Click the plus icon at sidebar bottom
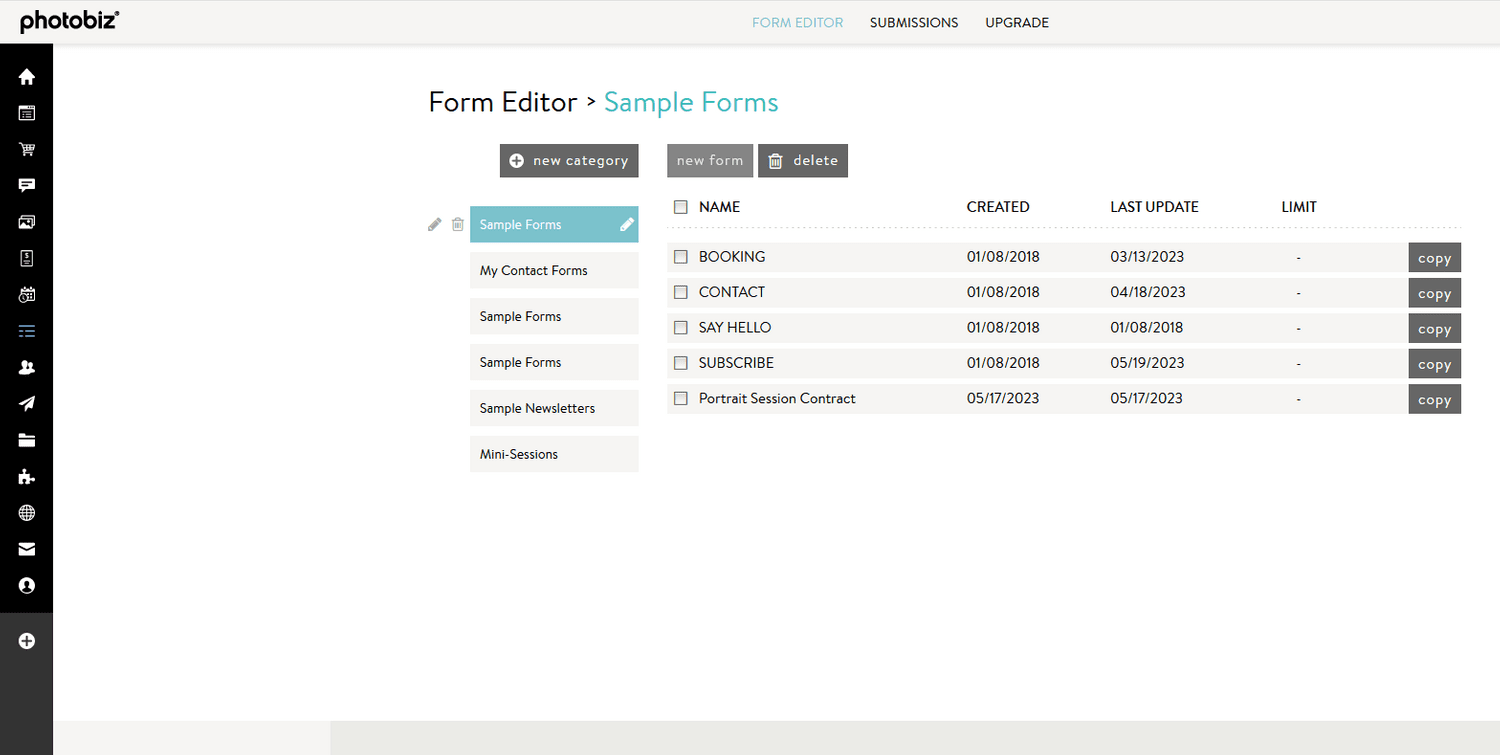The height and width of the screenshot is (755, 1500). (27, 641)
